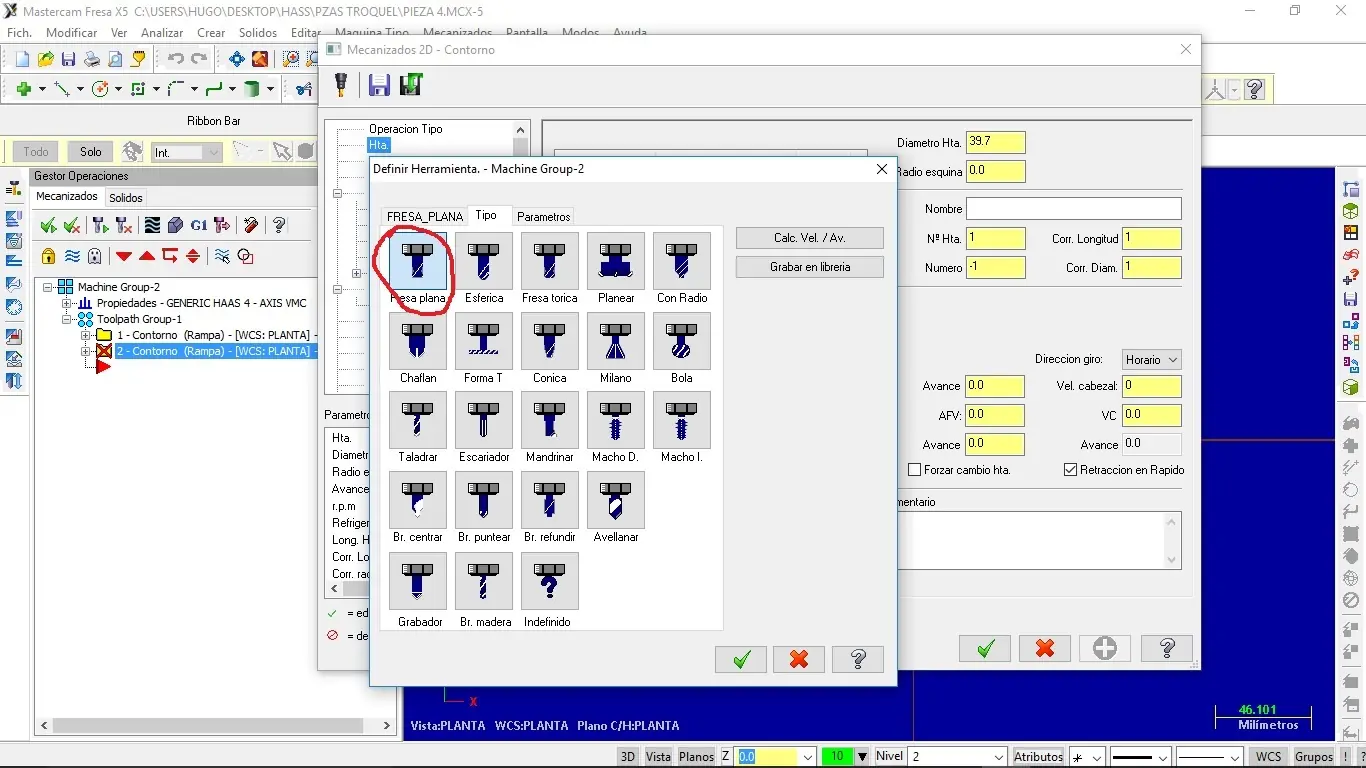The height and width of the screenshot is (768, 1366).
Task: Toggle the Todo selection button
Action: [x=36, y=152]
